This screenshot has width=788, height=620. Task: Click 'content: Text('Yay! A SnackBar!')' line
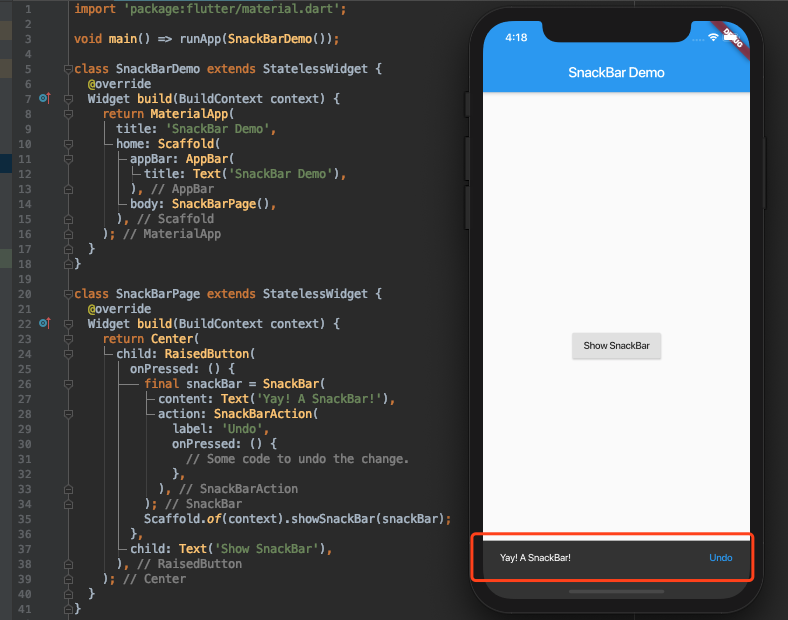point(276,399)
